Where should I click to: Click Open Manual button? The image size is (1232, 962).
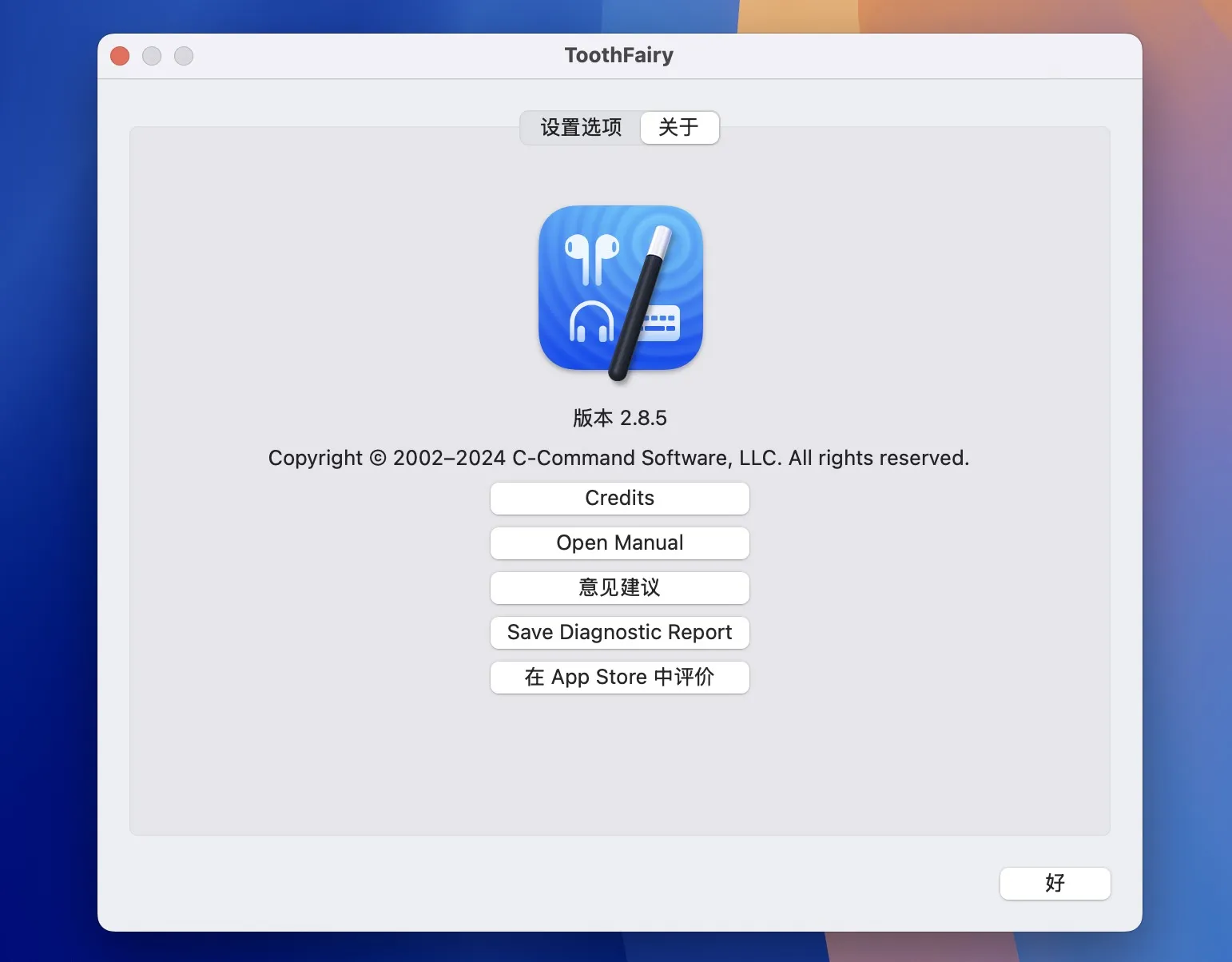(x=620, y=543)
